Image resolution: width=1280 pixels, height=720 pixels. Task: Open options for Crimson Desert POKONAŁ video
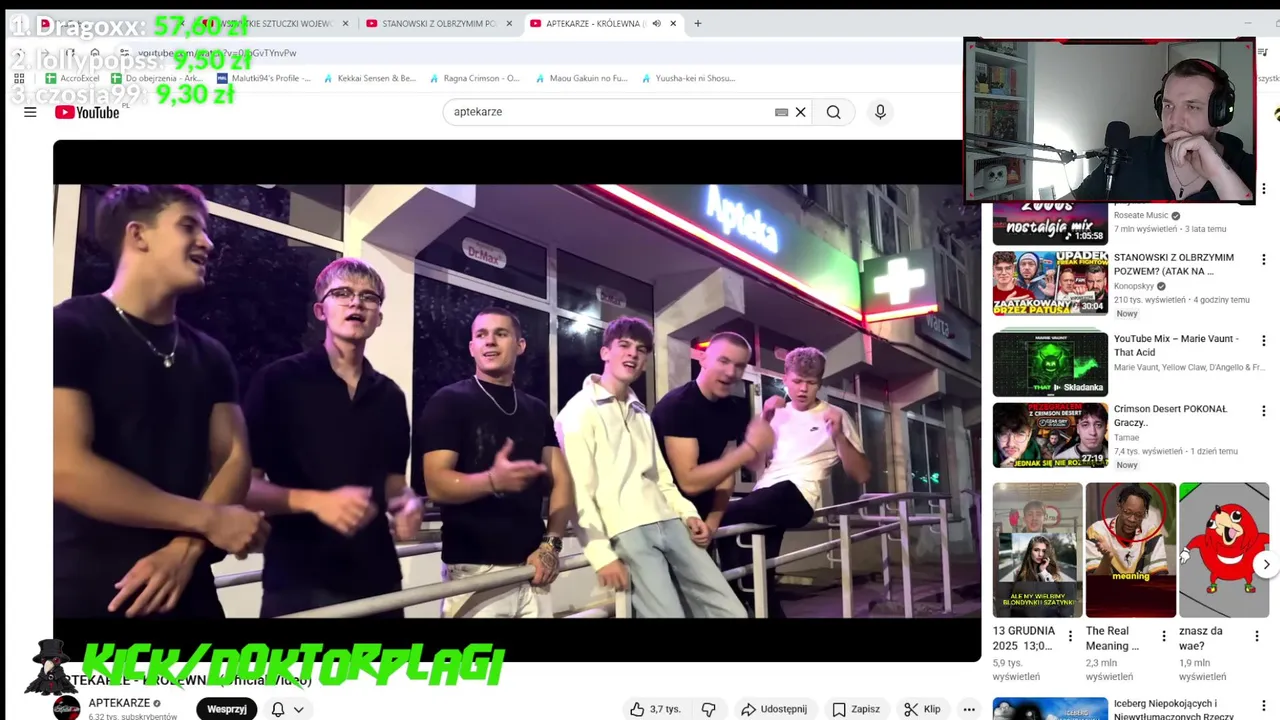coord(1264,410)
